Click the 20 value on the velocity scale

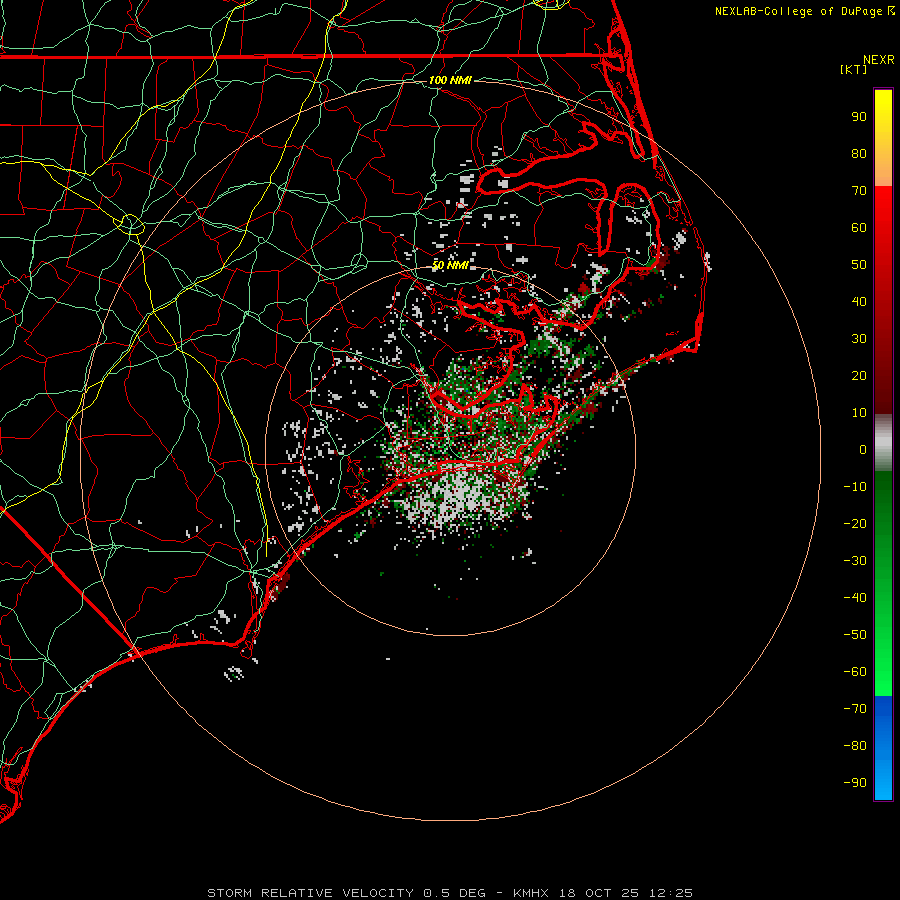click(859, 375)
